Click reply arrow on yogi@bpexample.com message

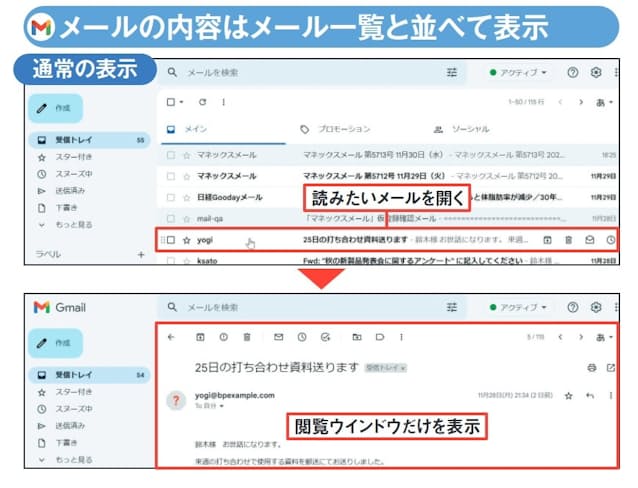590,395
